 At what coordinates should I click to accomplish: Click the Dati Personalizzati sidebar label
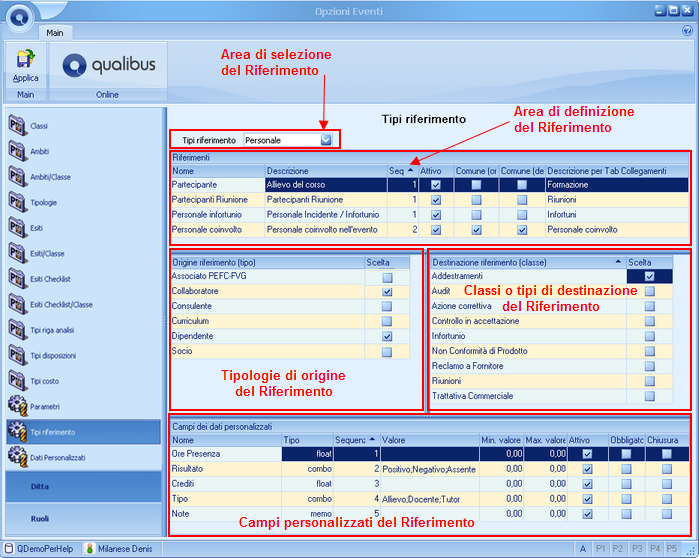click(58, 458)
